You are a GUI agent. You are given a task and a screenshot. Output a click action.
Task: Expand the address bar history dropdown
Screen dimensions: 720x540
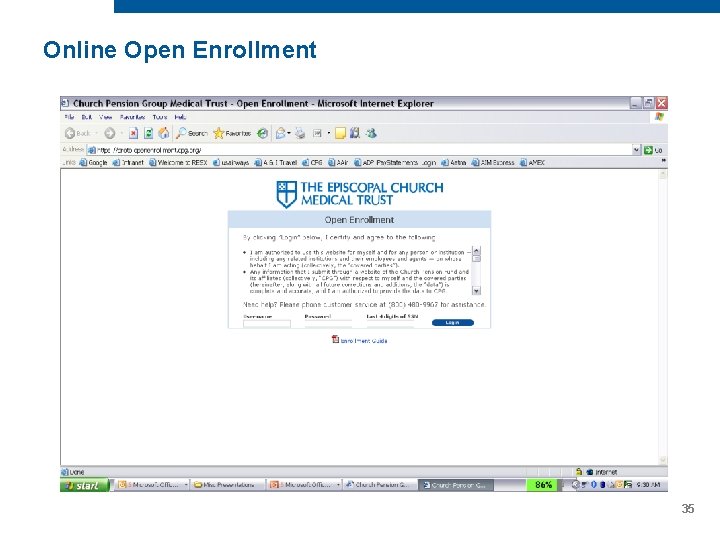[x=636, y=150]
